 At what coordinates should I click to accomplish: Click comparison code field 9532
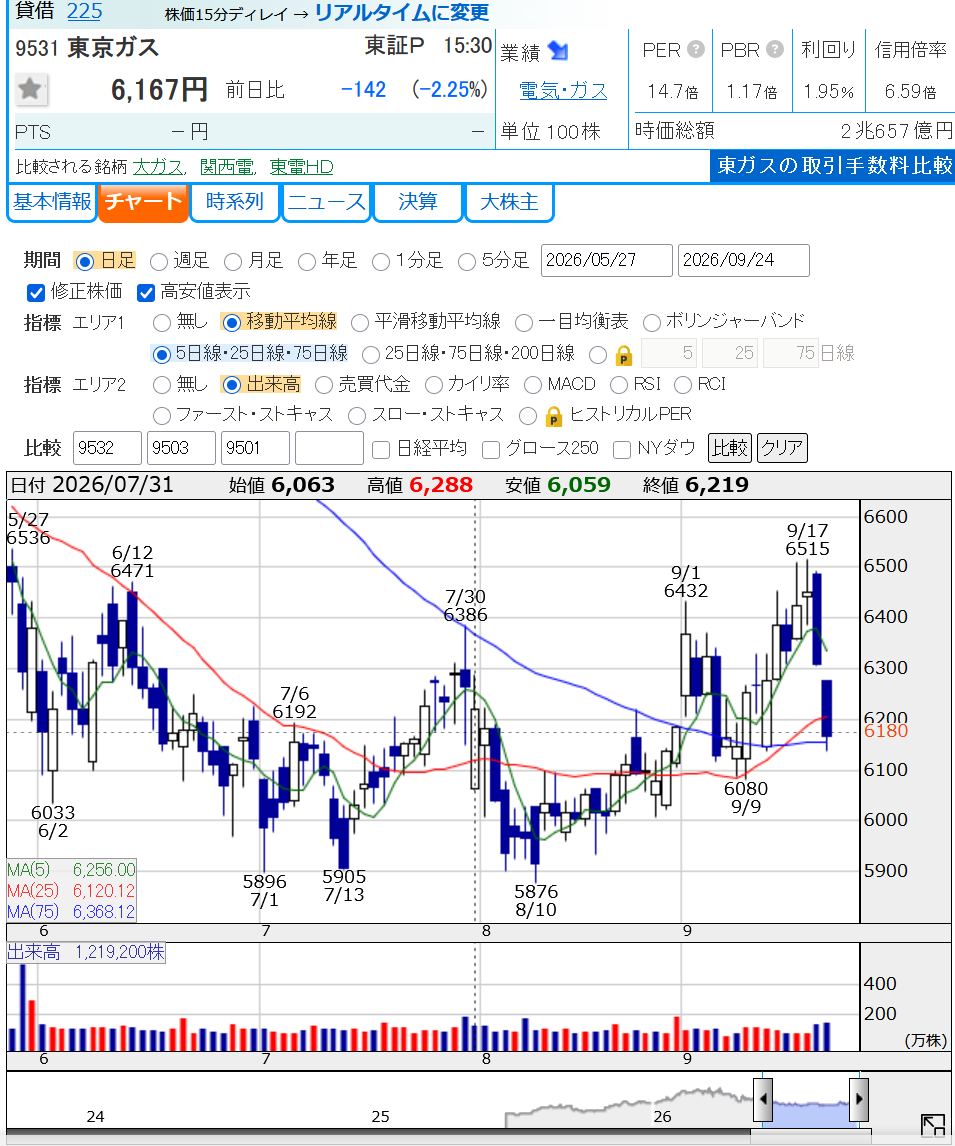[107, 448]
